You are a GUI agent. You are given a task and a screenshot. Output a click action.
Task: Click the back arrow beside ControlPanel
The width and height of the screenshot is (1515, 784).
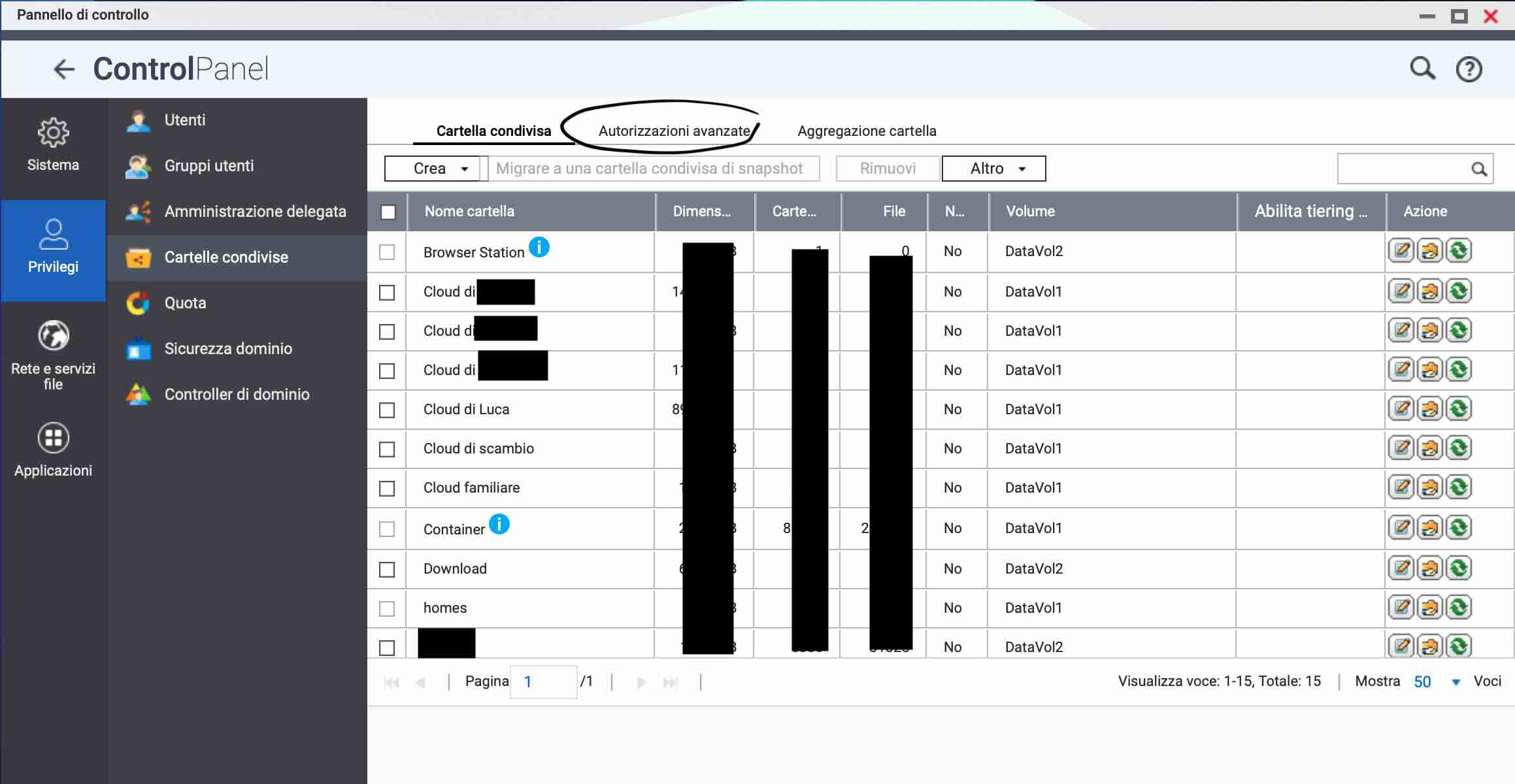64,69
